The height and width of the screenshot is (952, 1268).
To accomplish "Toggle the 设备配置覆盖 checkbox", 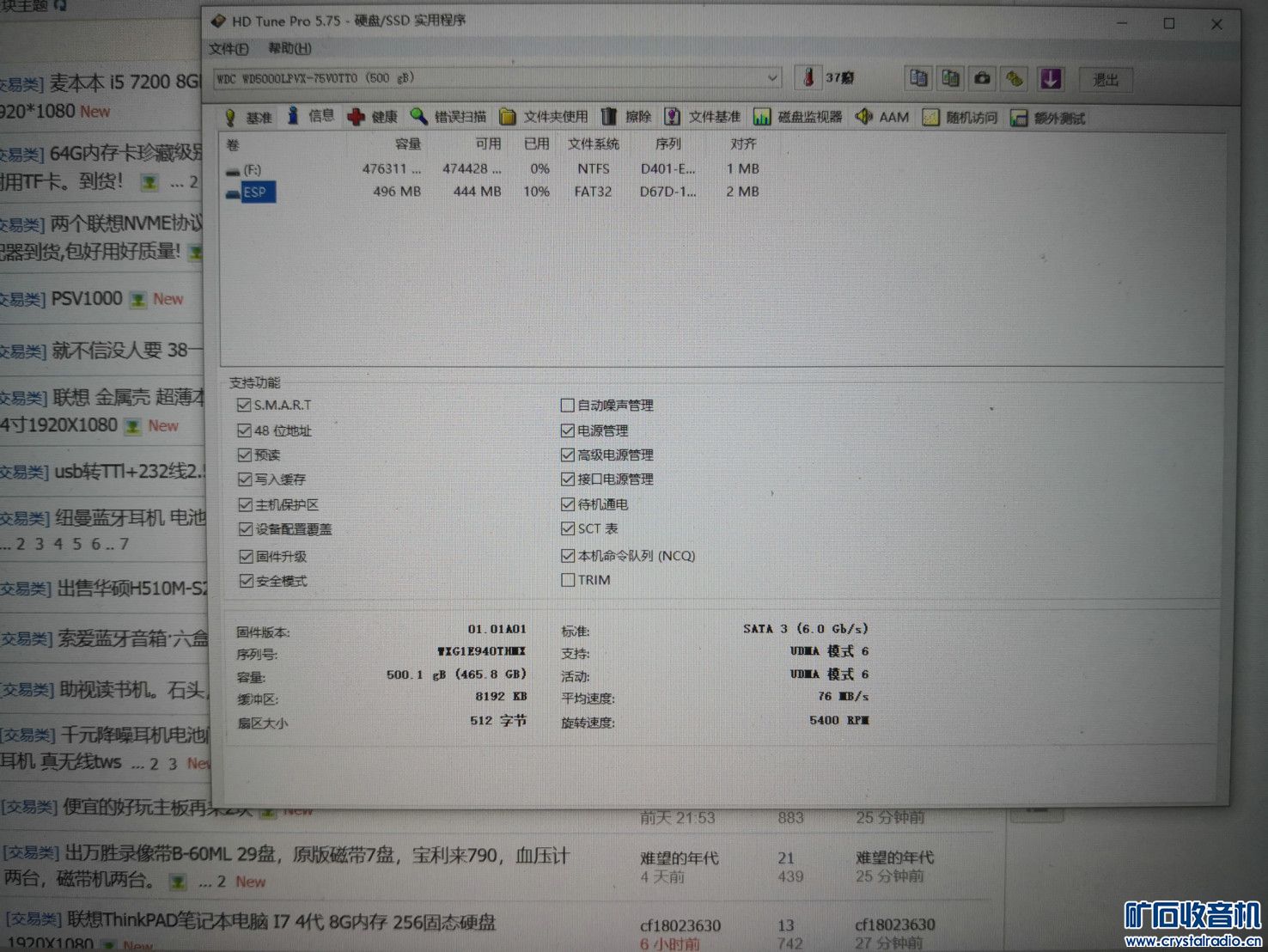I will click(246, 529).
